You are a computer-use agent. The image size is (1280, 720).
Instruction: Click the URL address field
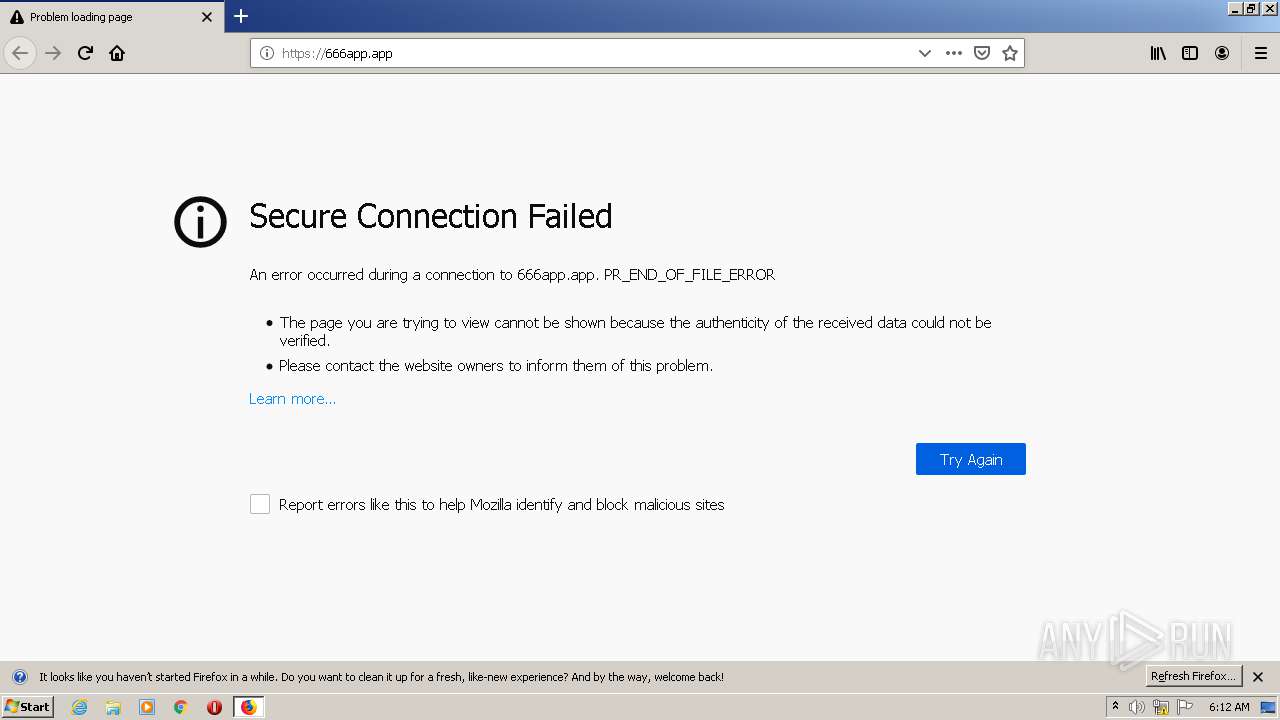[600, 53]
